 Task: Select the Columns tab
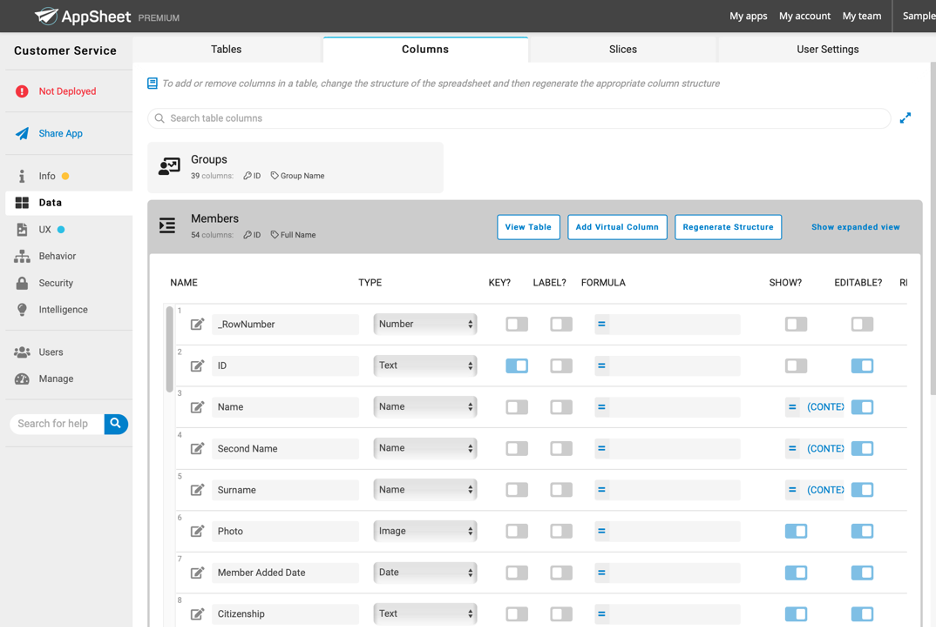tap(425, 50)
